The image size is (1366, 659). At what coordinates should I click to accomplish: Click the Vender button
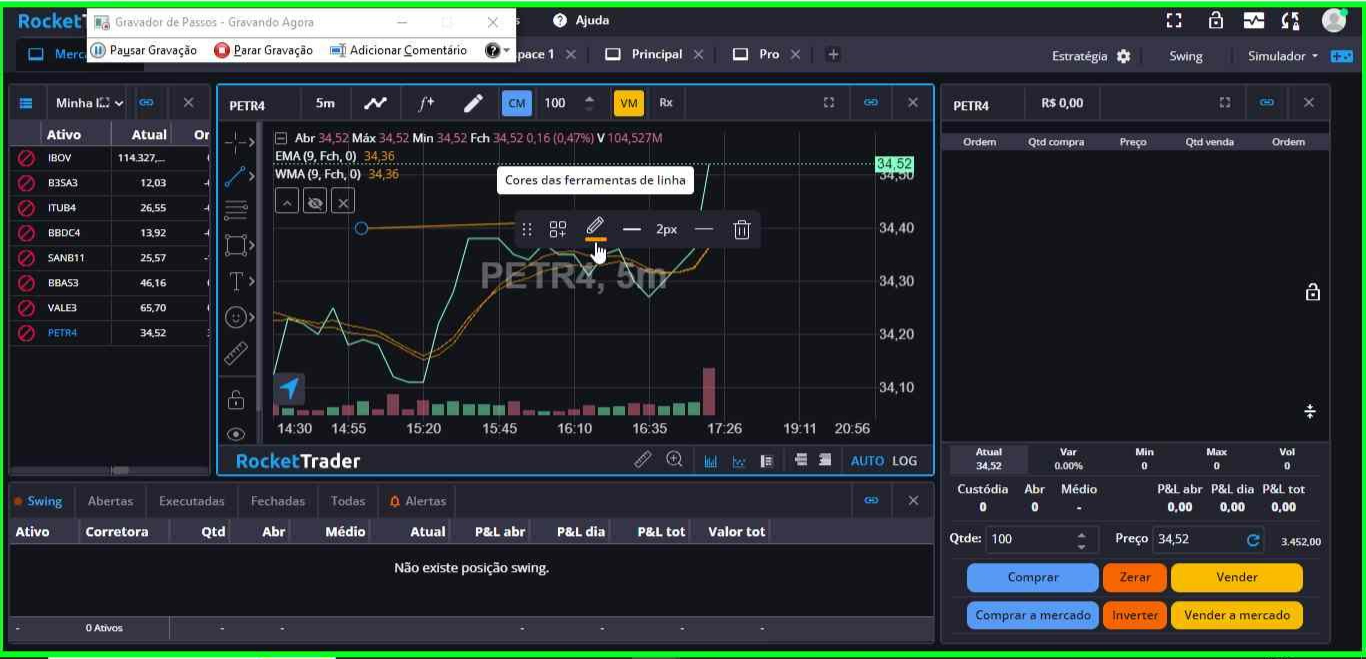pyautogui.click(x=1237, y=577)
